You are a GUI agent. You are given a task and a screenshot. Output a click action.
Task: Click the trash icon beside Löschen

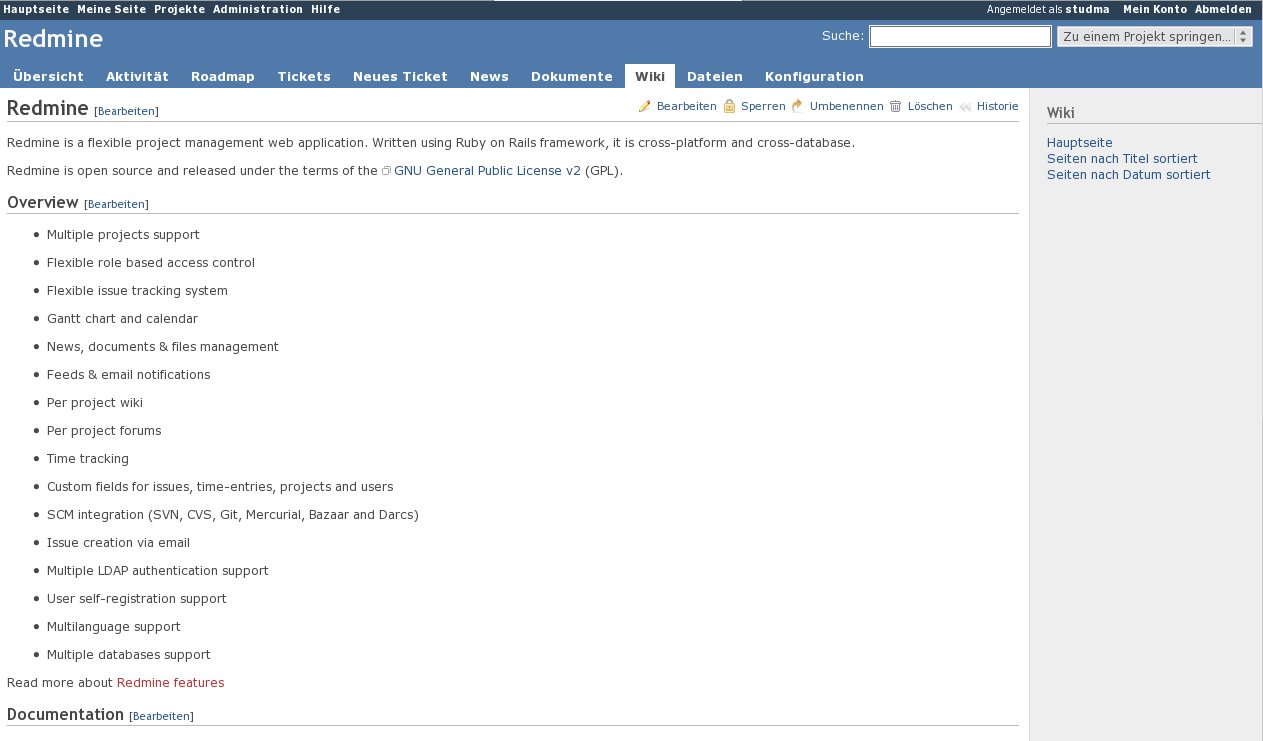[896, 106]
